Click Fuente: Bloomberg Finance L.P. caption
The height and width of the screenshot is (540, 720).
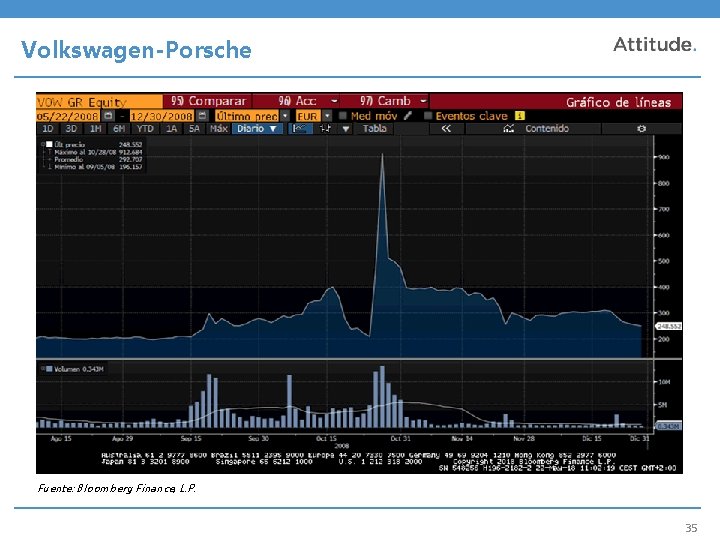117,488
